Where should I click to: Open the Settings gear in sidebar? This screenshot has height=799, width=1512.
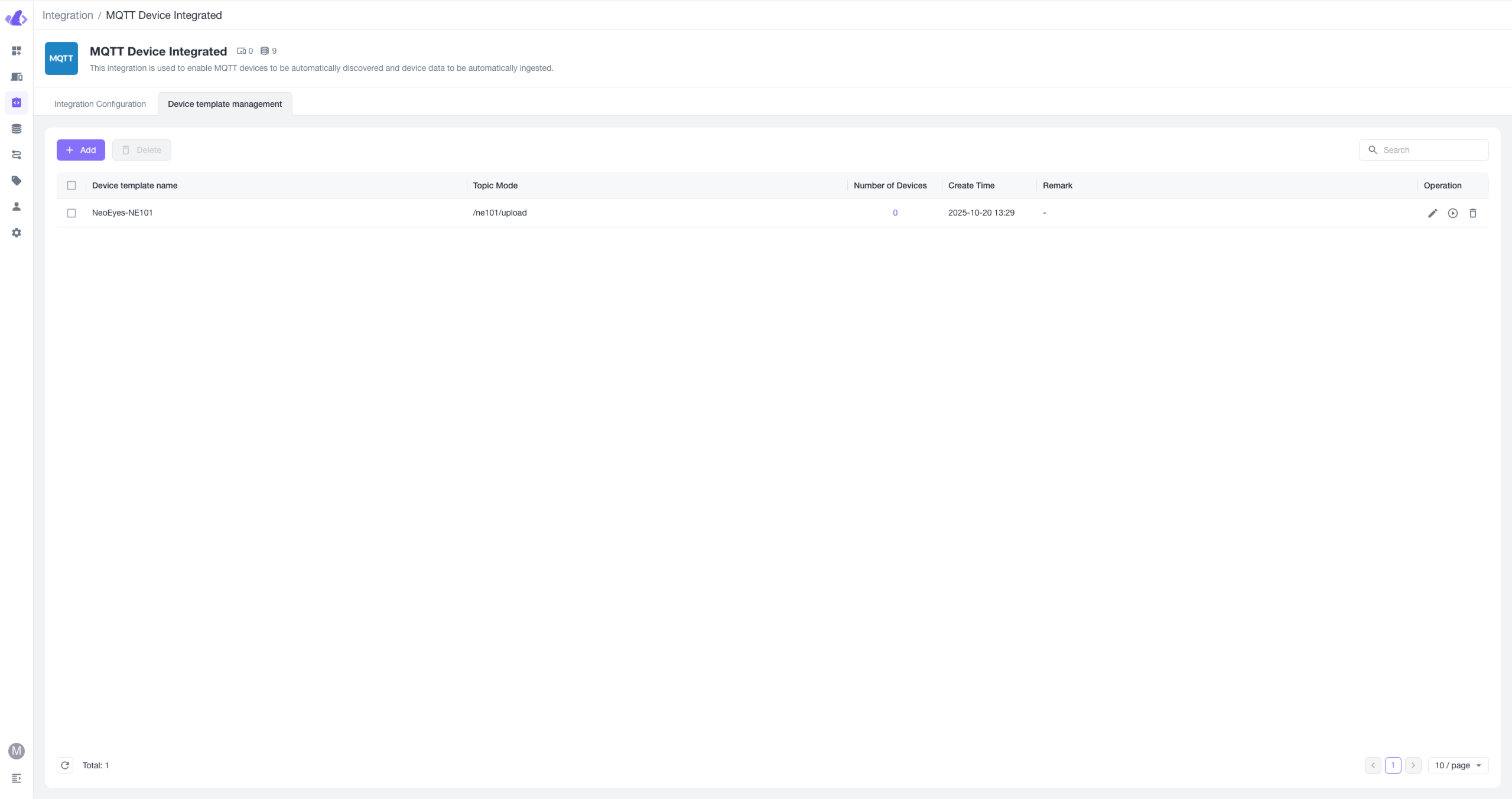(x=17, y=233)
